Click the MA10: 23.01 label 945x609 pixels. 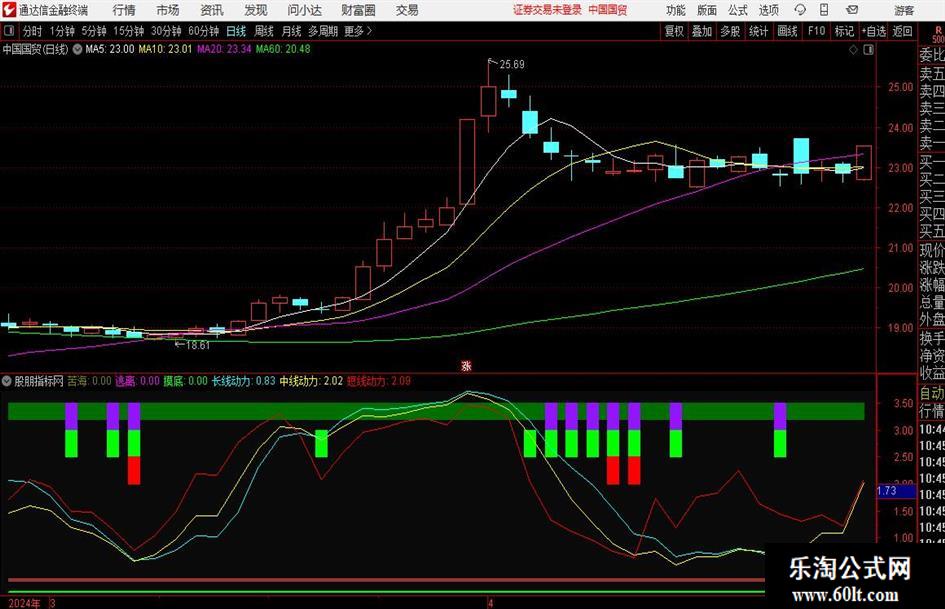click(x=165, y=49)
